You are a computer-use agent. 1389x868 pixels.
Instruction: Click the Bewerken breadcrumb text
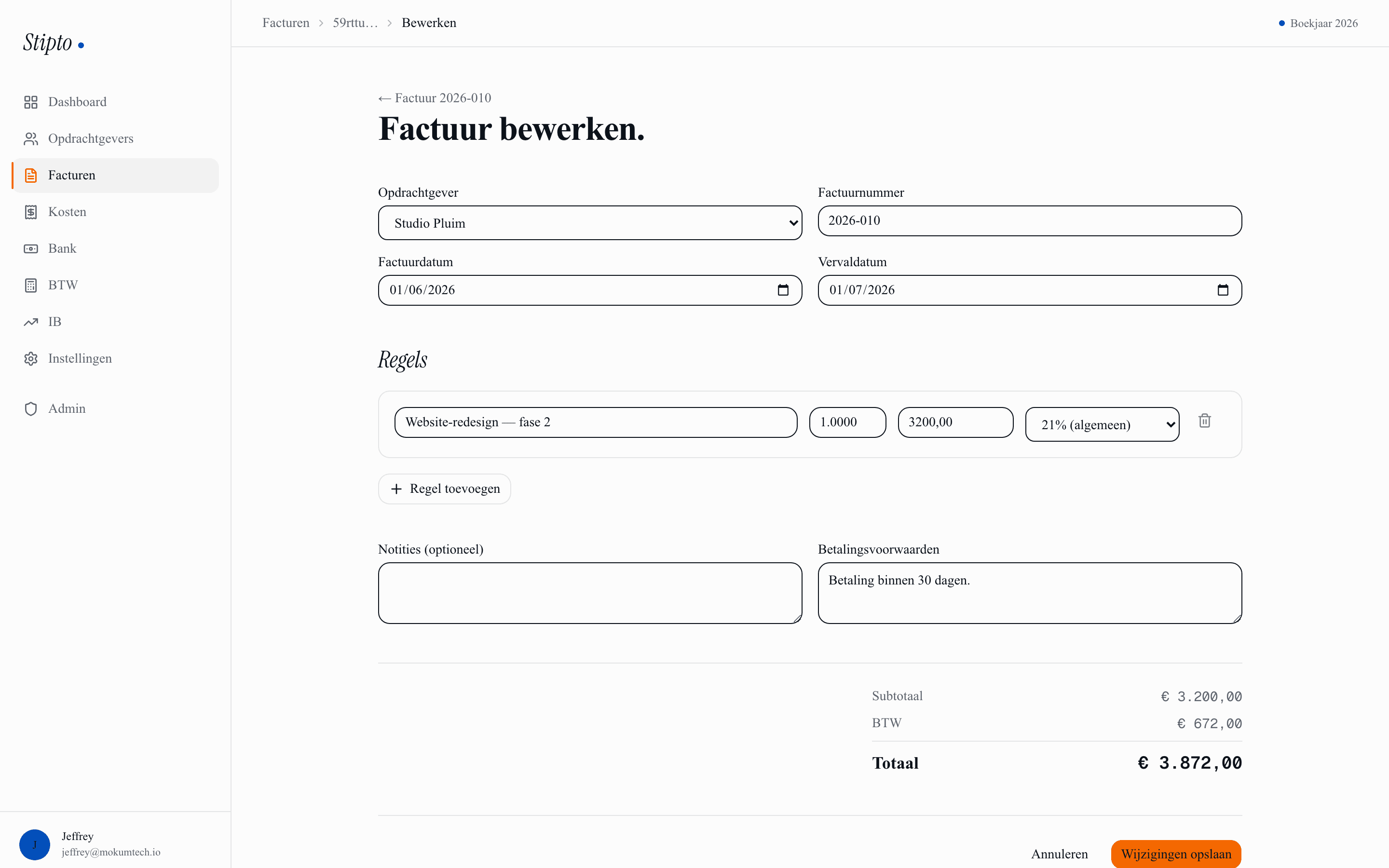pyautogui.click(x=429, y=23)
